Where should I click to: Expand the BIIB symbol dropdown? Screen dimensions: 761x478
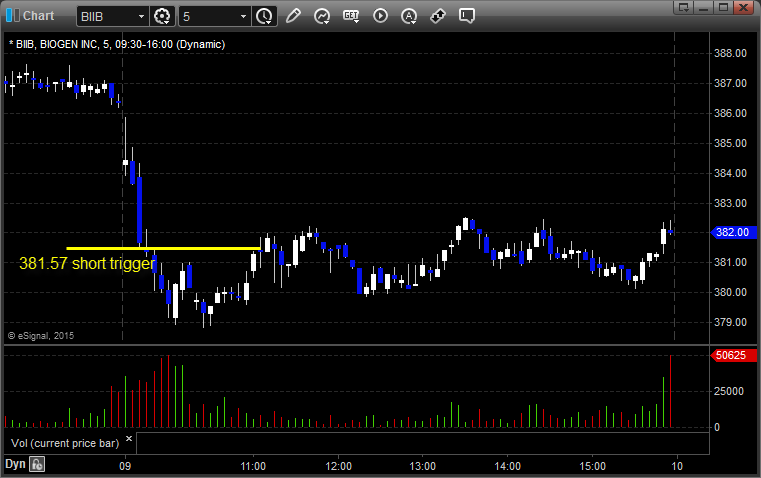141,16
